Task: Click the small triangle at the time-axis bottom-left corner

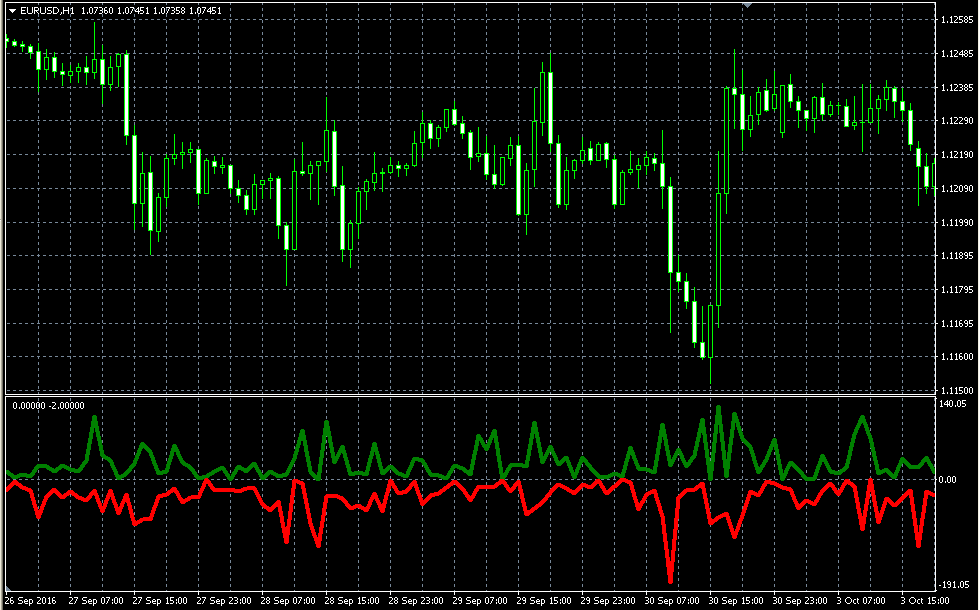Action: (9, 589)
